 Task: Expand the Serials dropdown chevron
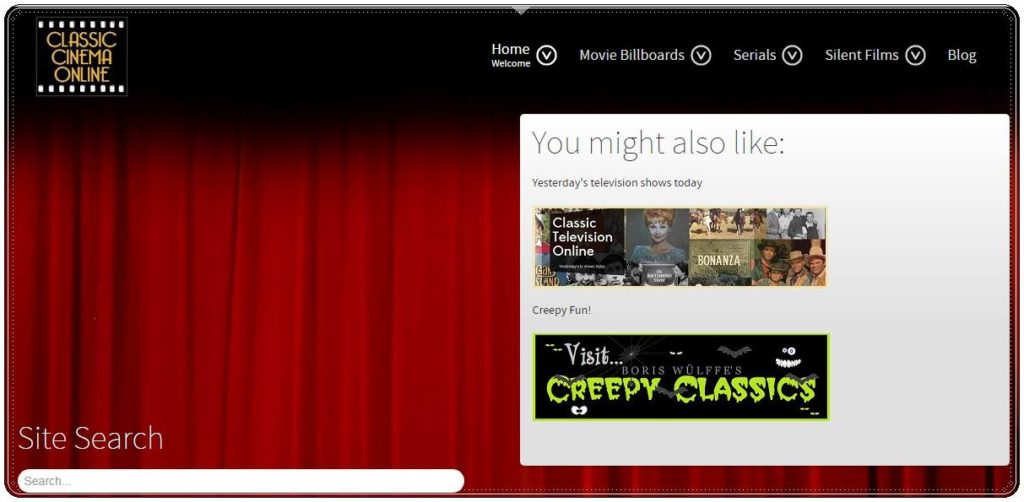click(x=792, y=55)
